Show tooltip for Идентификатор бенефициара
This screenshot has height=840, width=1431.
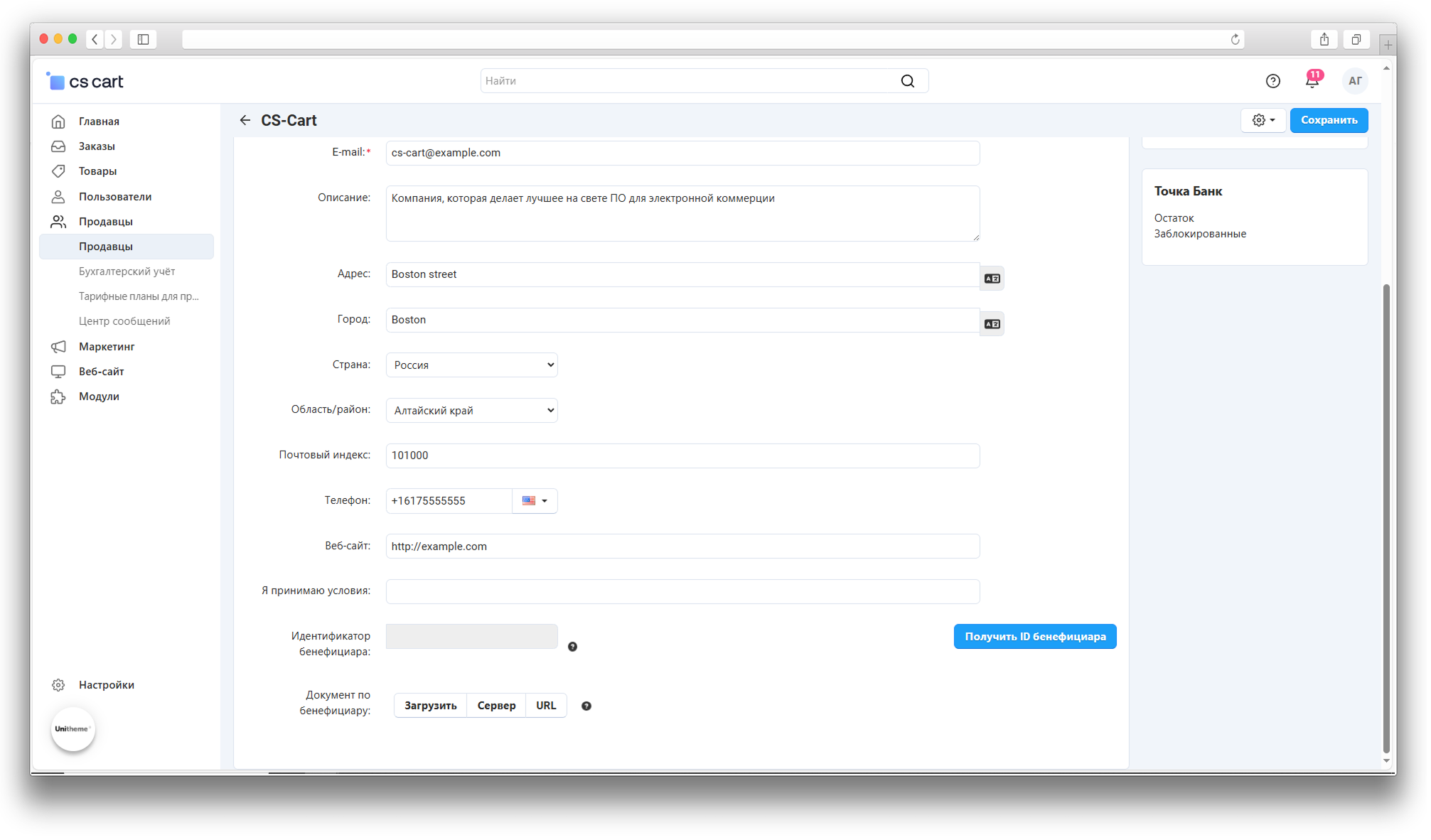pos(572,647)
